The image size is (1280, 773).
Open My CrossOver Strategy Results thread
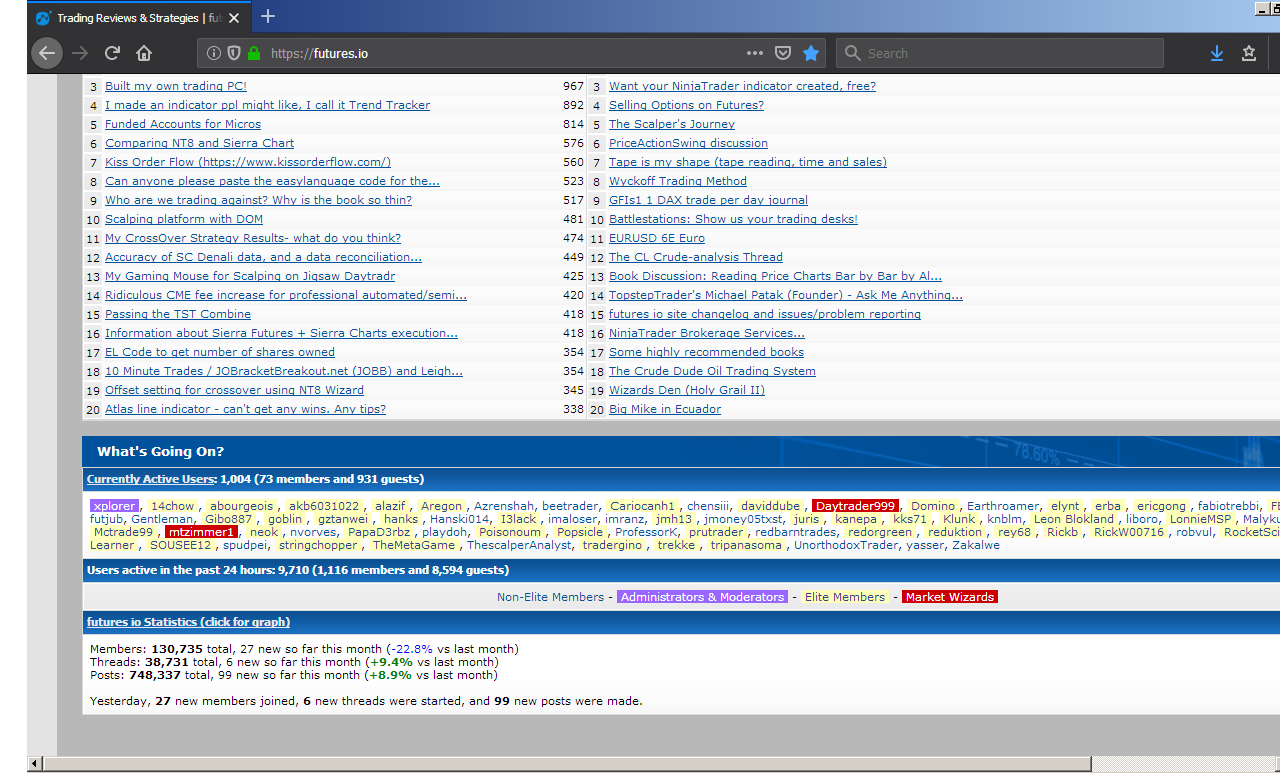pyautogui.click(x=253, y=238)
